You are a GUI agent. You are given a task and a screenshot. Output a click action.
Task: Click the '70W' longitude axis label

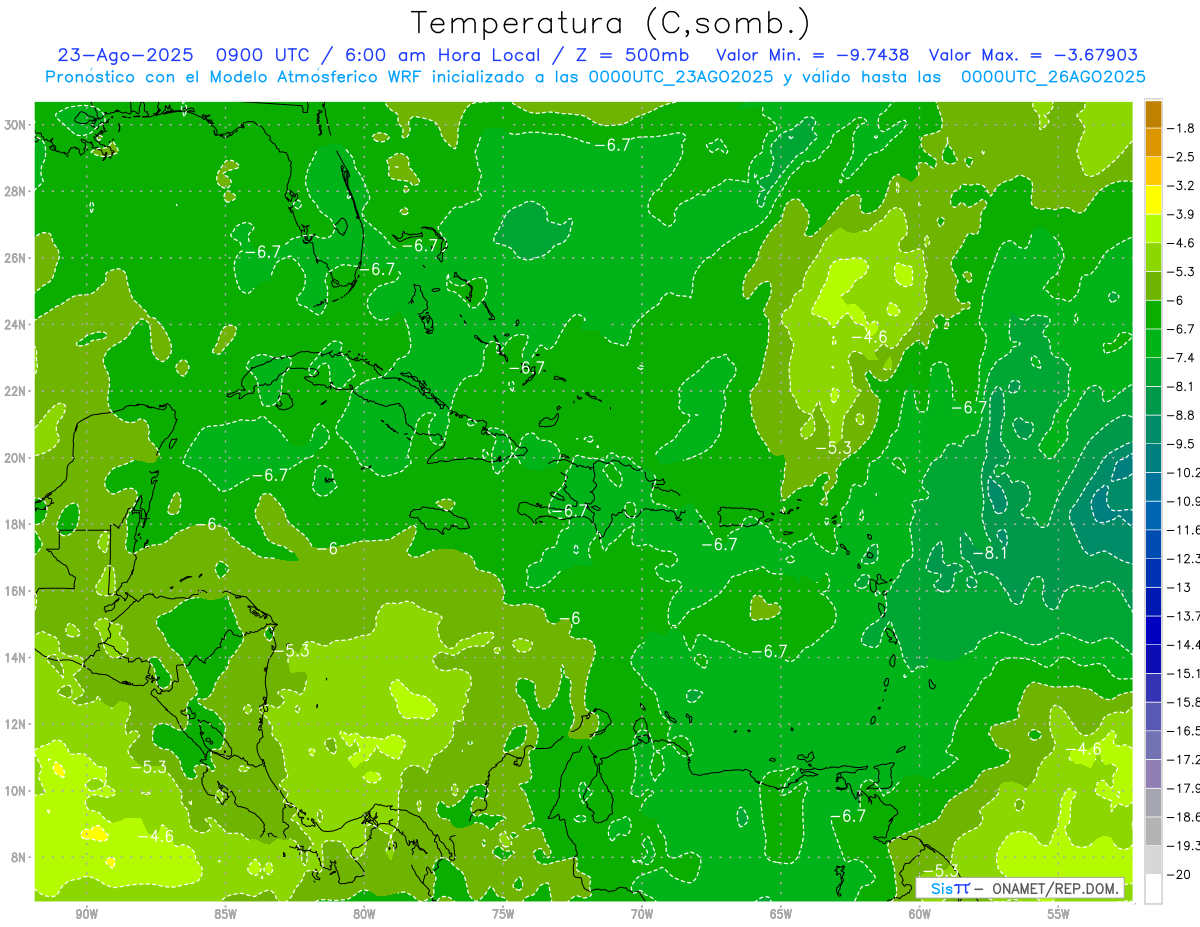coord(642,915)
